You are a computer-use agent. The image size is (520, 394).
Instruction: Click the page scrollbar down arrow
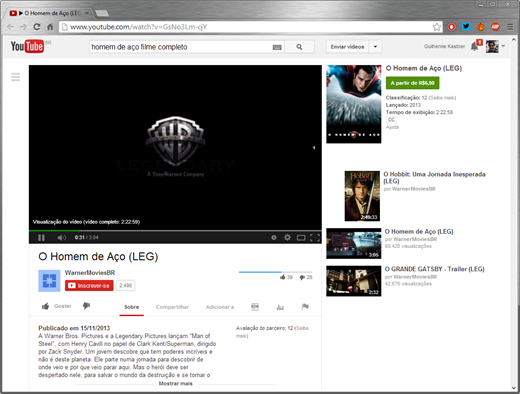click(x=514, y=388)
